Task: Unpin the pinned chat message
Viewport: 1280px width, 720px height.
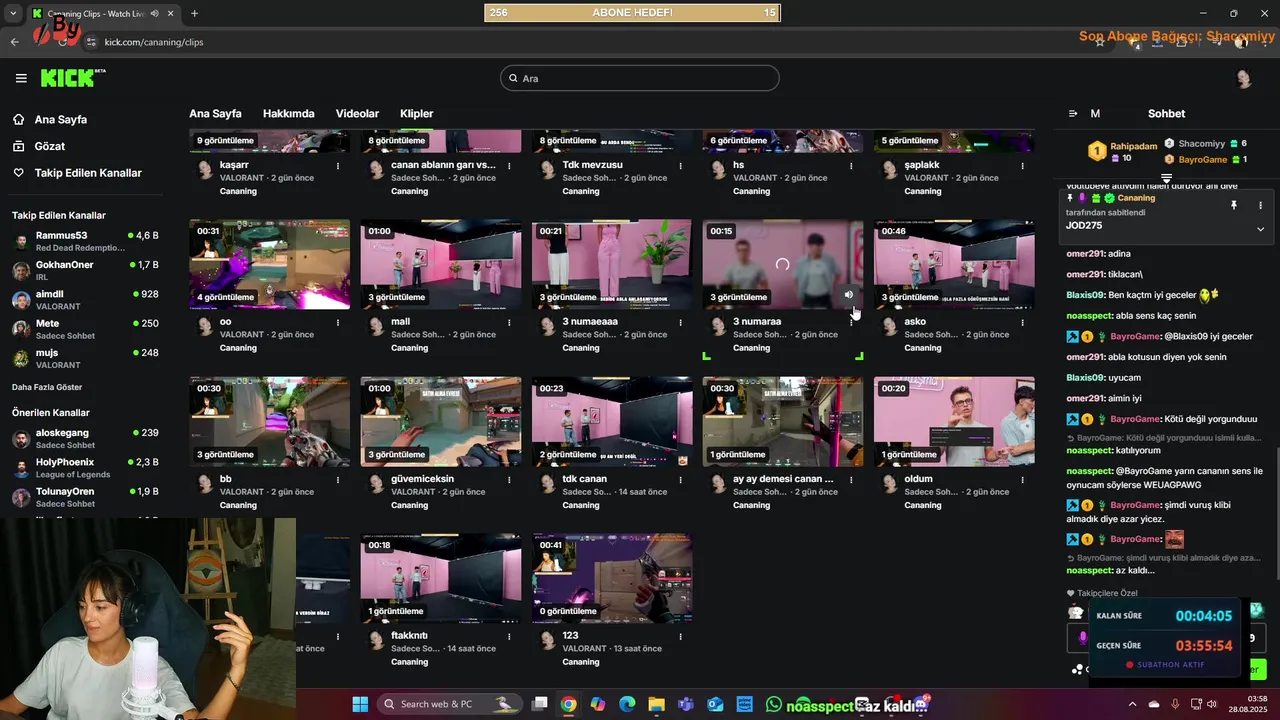Action: point(1234,205)
